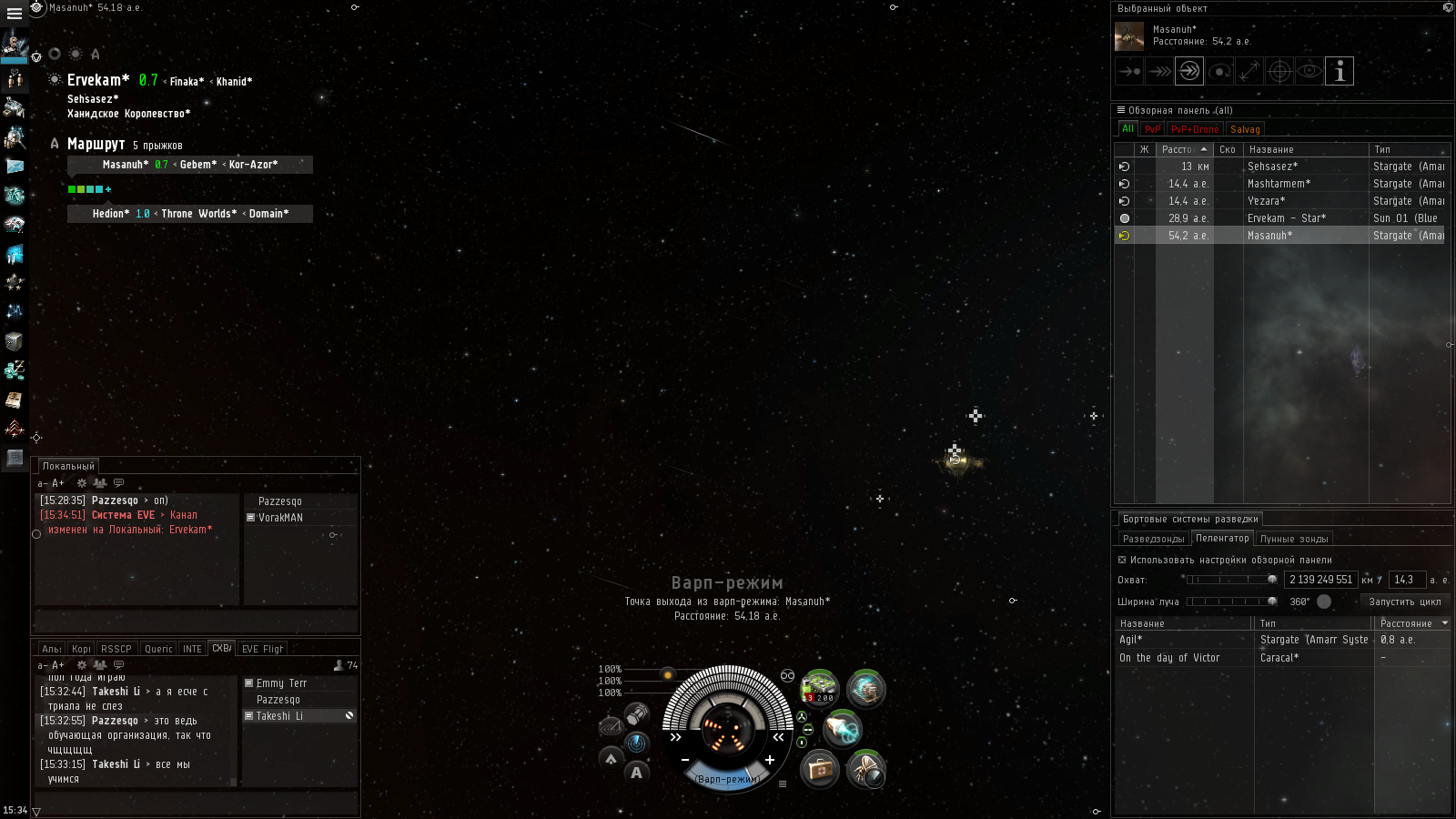The width and height of the screenshot is (1456, 819).
Task: Click the Lock Target crosshair icon
Action: tap(1279, 71)
